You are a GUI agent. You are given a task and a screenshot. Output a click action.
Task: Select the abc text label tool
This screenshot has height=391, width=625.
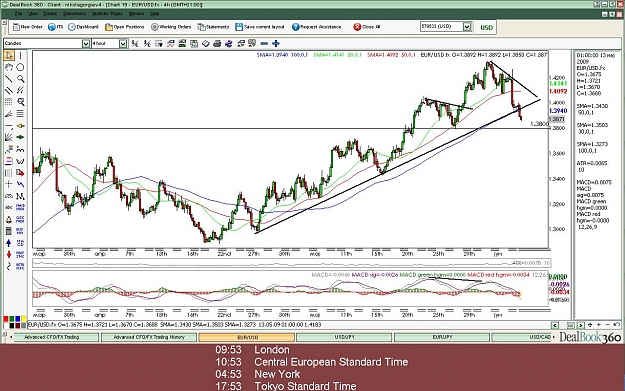tap(9, 207)
